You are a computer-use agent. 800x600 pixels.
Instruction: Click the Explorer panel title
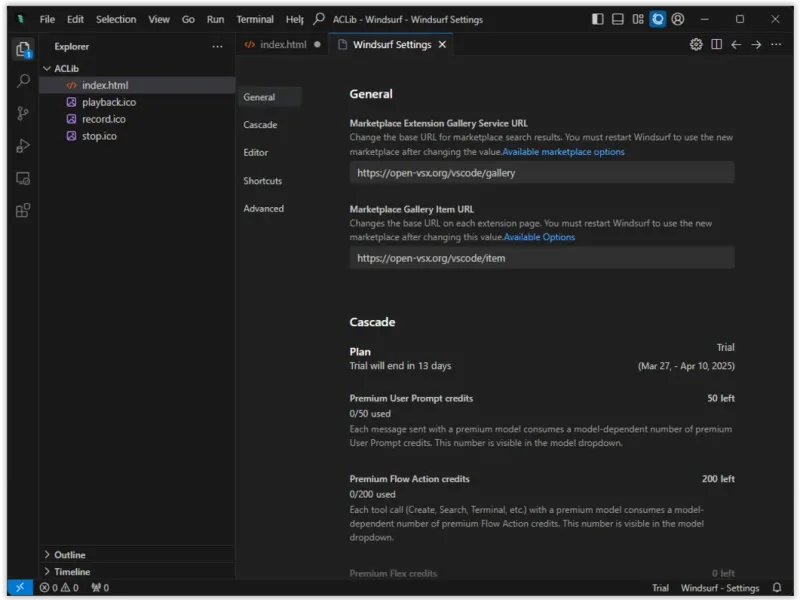pyautogui.click(x=71, y=46)
